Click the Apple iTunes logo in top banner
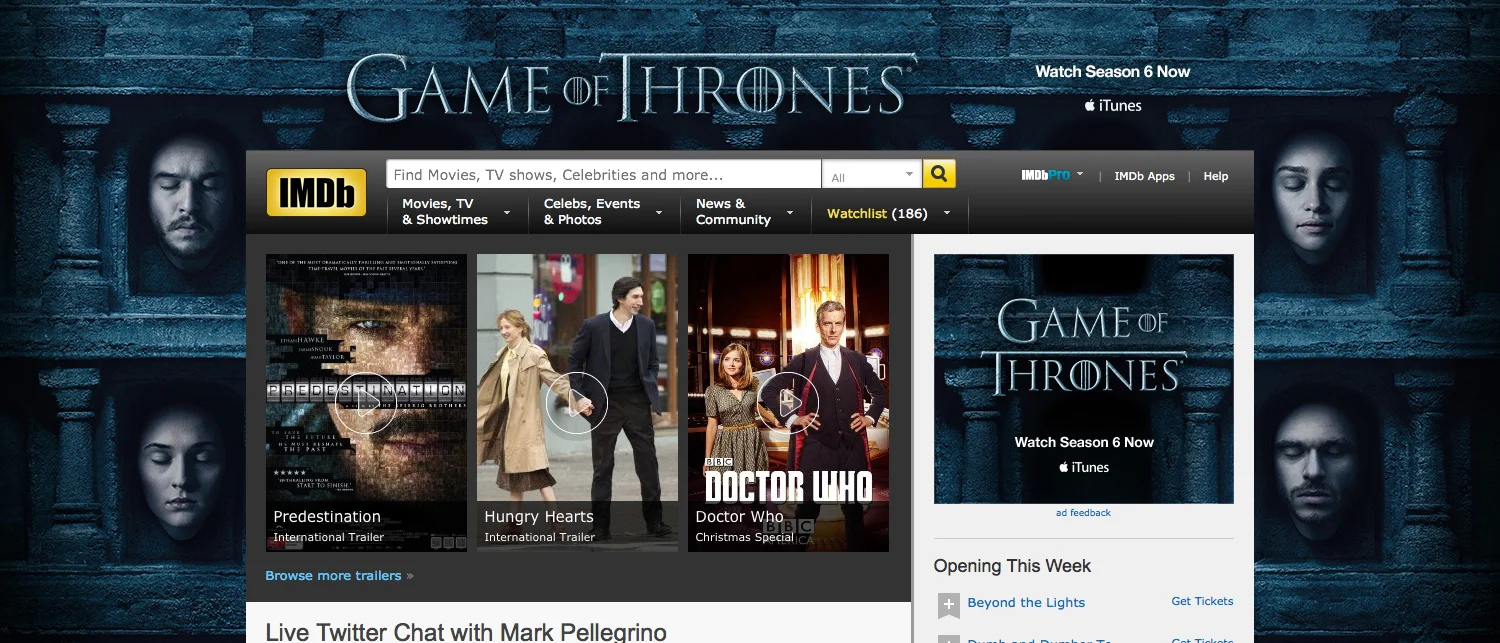Viewport: 1500px width, 643px height. [1113, 105]
